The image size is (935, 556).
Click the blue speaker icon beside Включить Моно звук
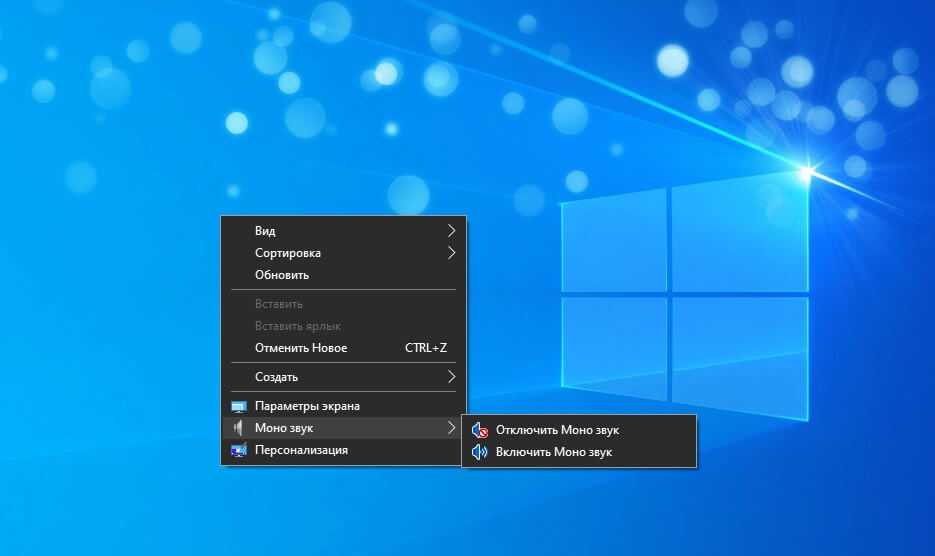(x=480, y=452)
